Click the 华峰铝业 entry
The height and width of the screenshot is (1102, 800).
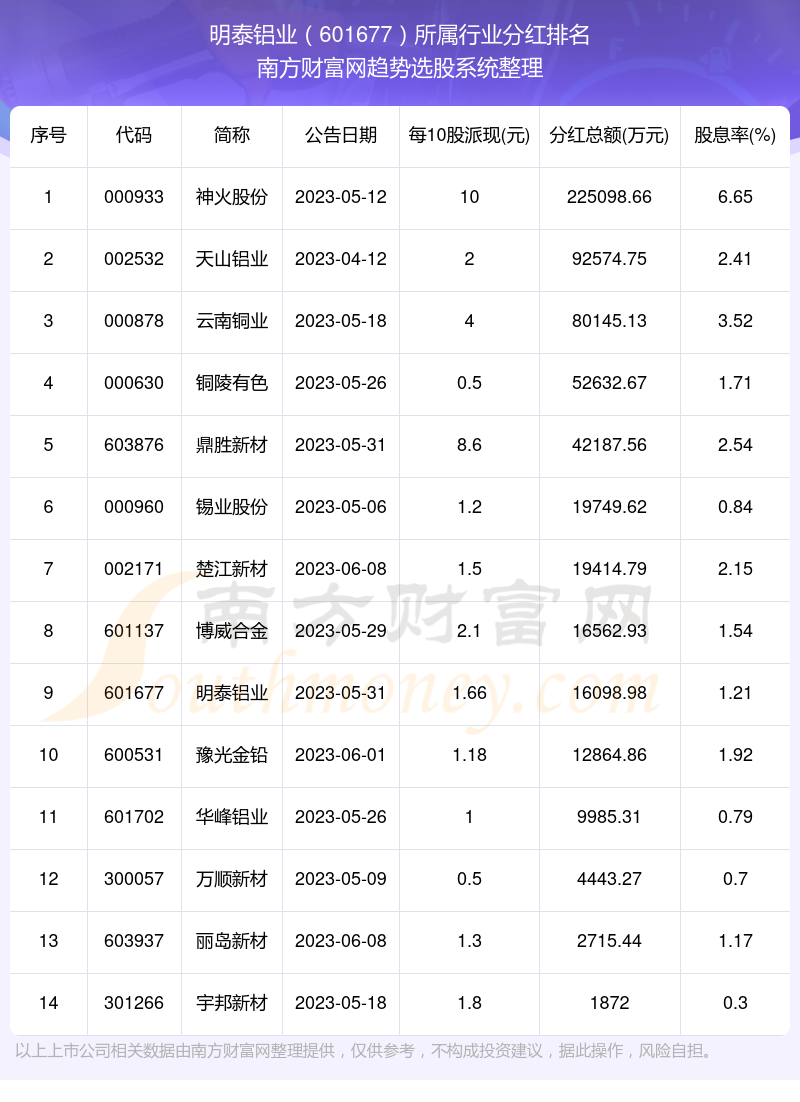coord(231,817)
